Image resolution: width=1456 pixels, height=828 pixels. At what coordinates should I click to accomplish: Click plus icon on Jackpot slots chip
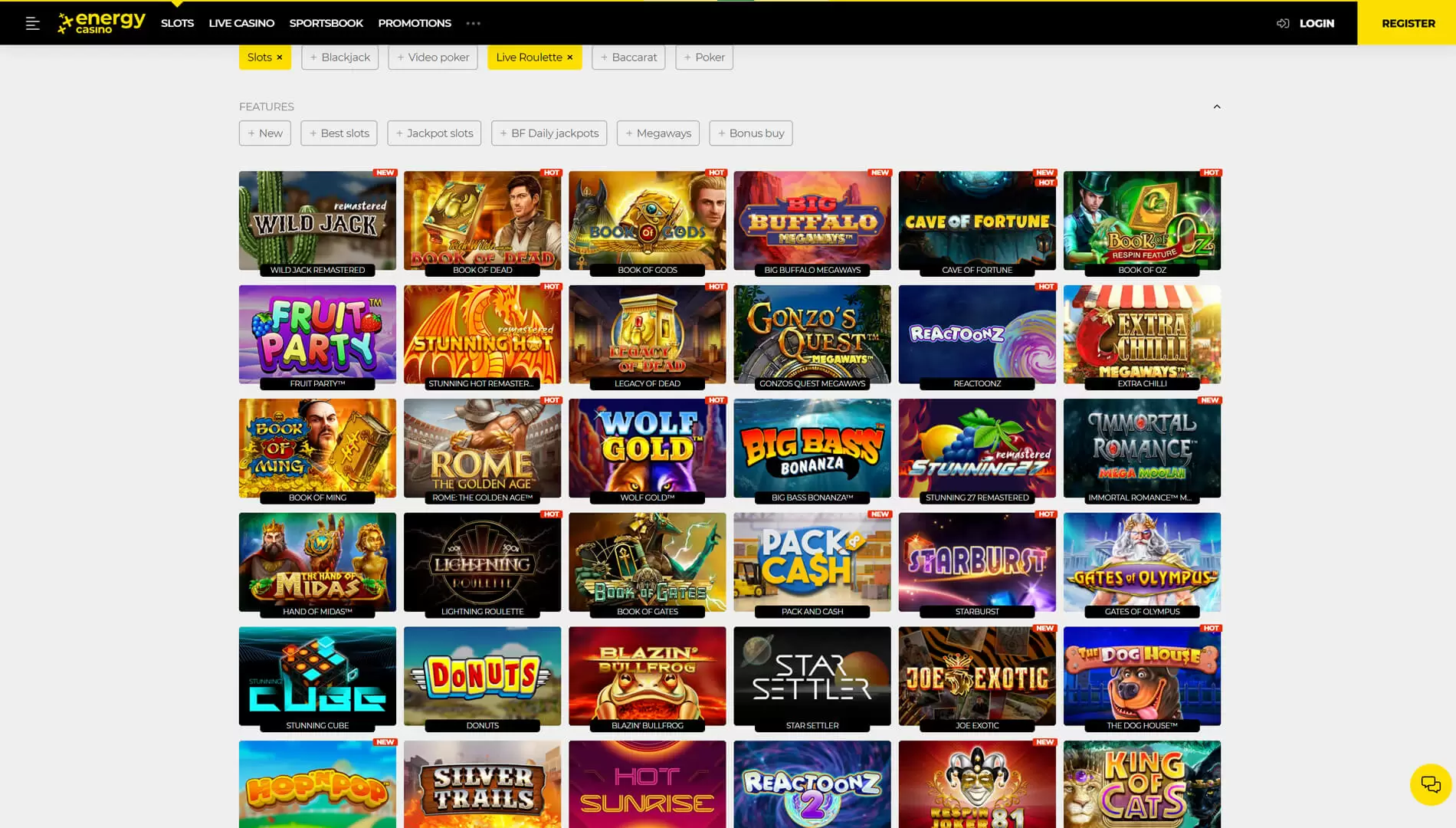399,133
